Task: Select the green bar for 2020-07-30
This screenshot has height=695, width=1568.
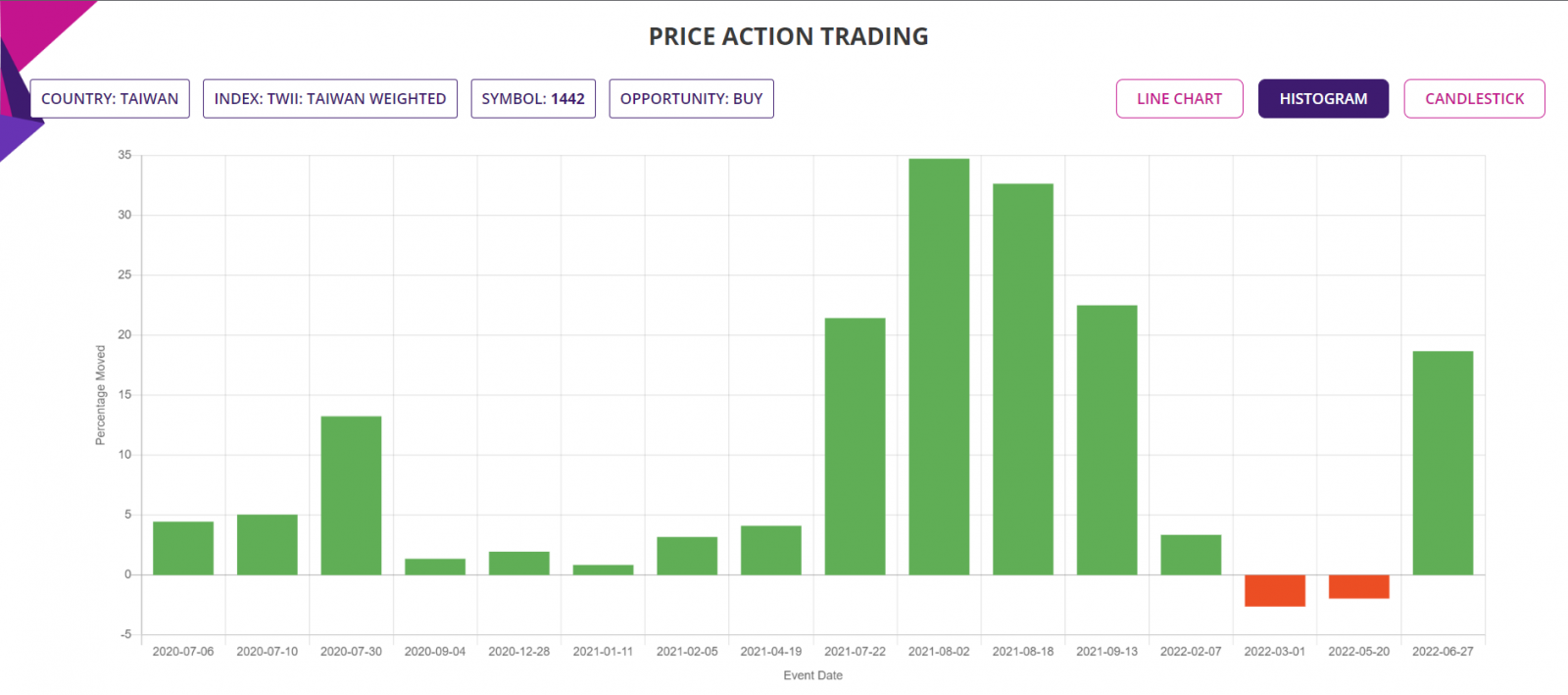Action: [351, 495]
